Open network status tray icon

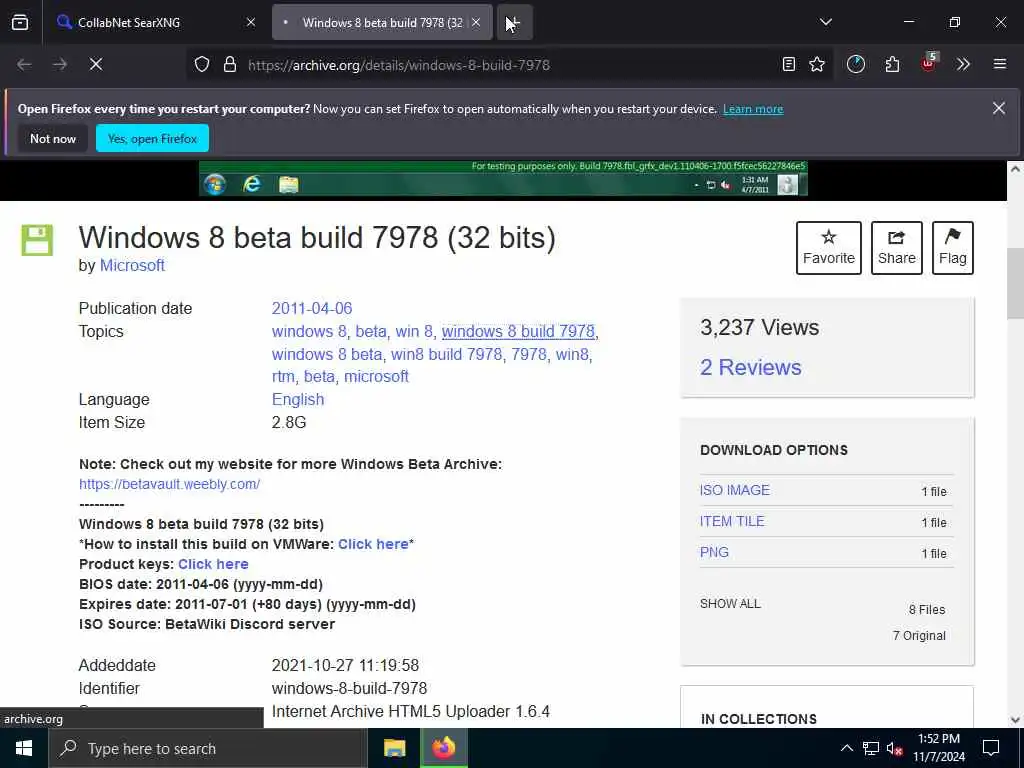[871, 748]
